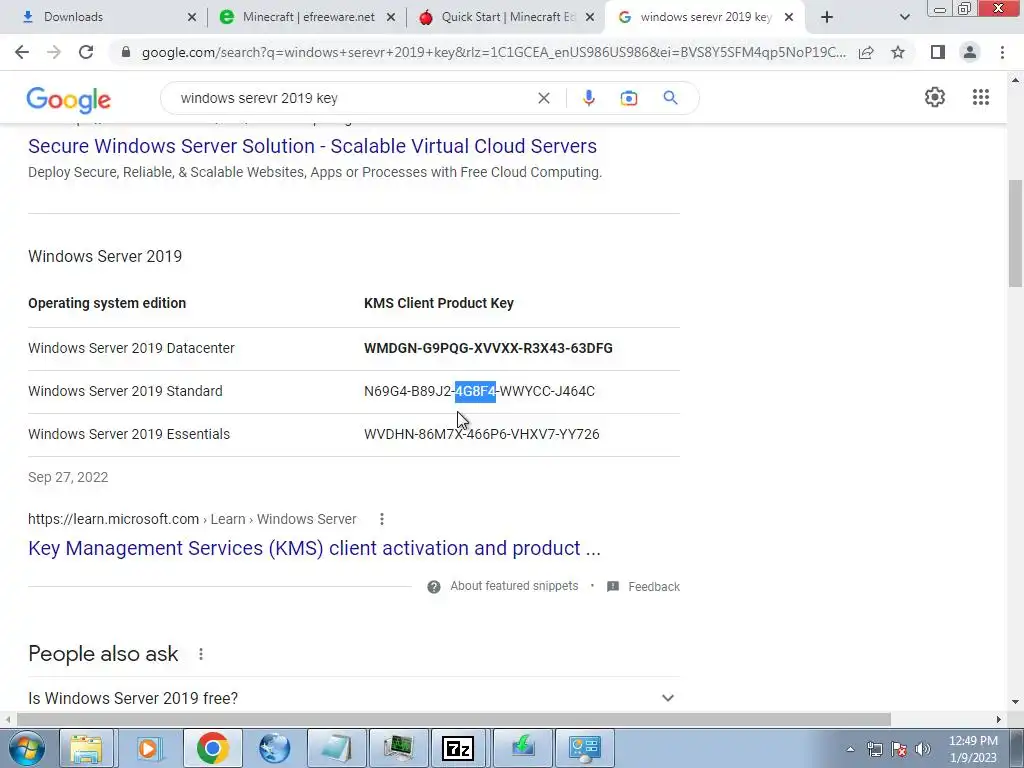Click the vertical page scrollbar thumb
This screenshot has width=1024, height=768.
tap(1016, 234)
